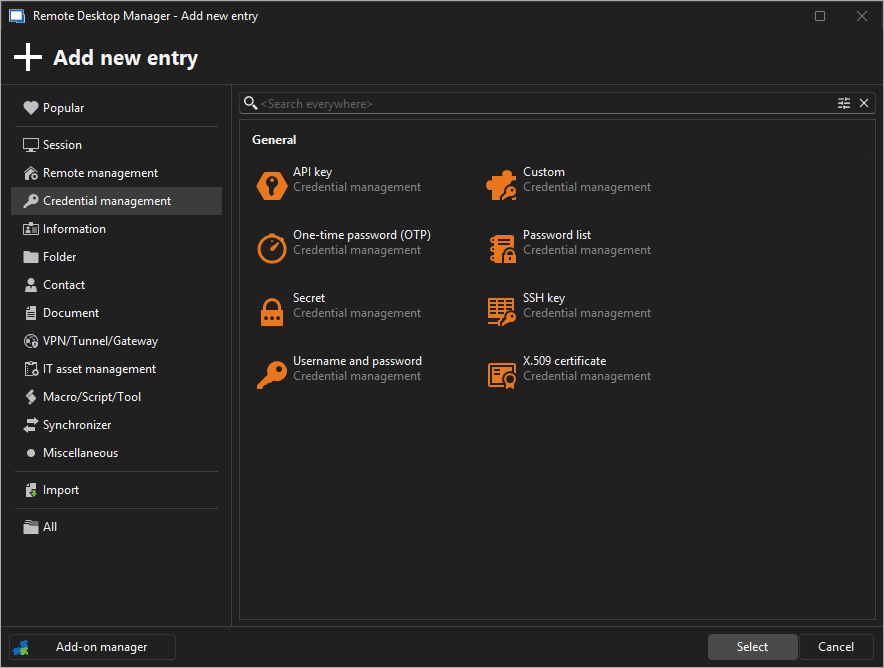Viewport: 884px width, 668px height.
Task: Click the Remote management house icon
Action: (x=30, y=173)
